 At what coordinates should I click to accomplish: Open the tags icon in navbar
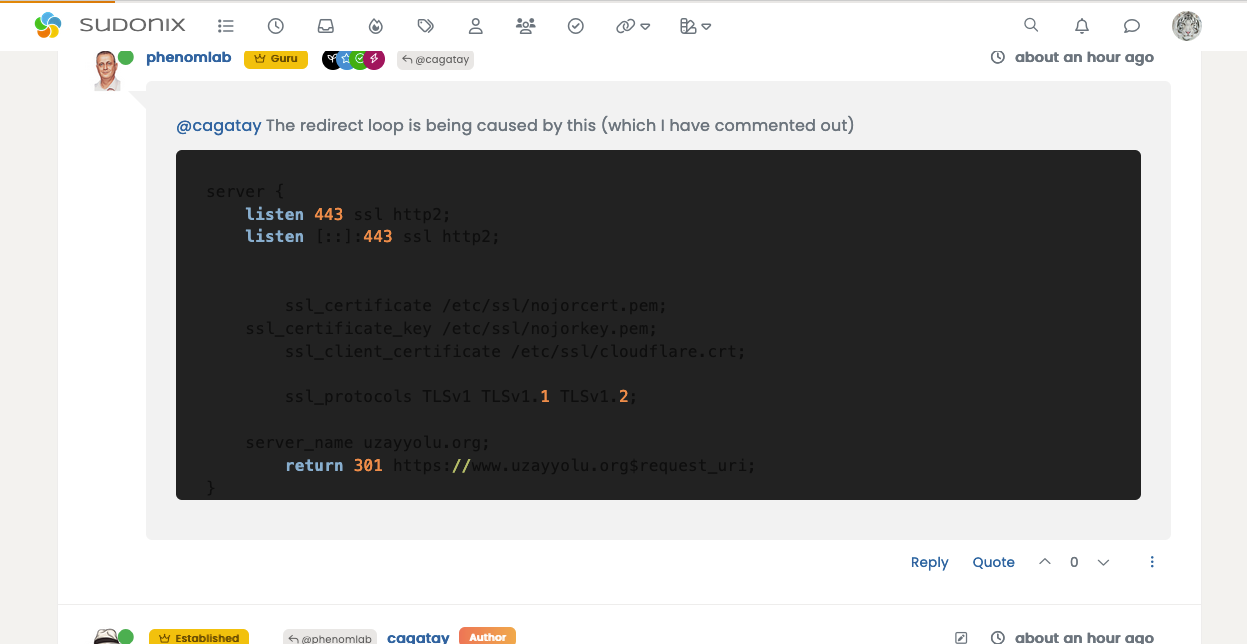coord(426,27)
